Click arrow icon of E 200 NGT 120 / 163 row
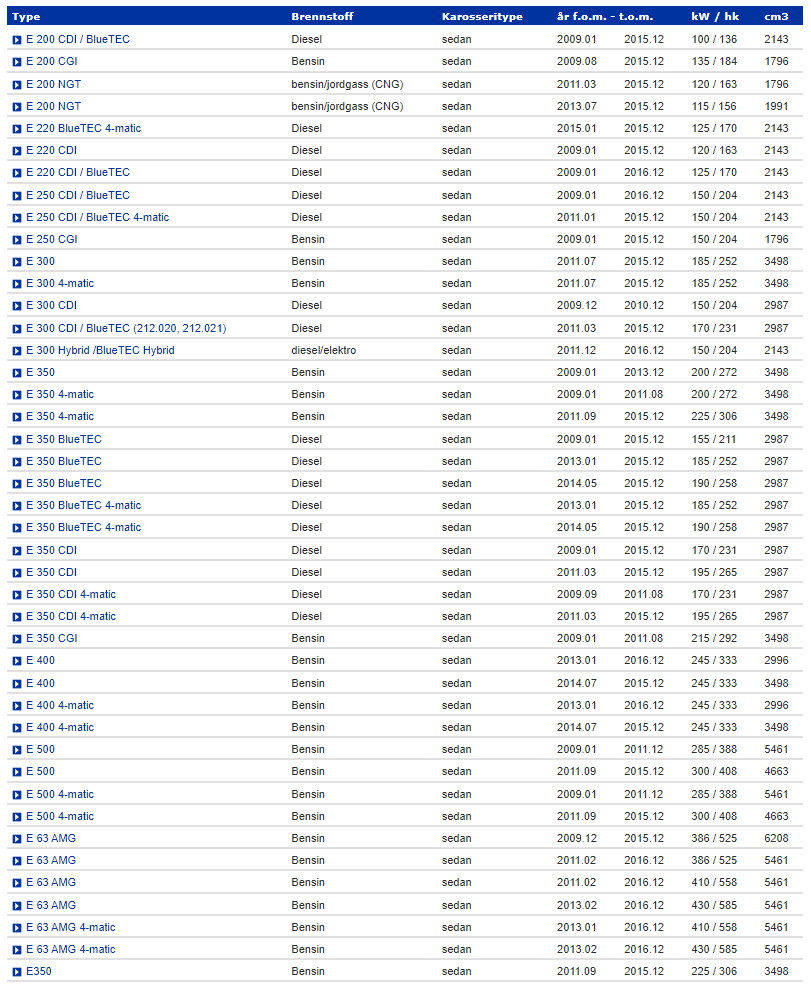This screenshot has height=990, width=811. pyautogui.click(x=17, y=85)
